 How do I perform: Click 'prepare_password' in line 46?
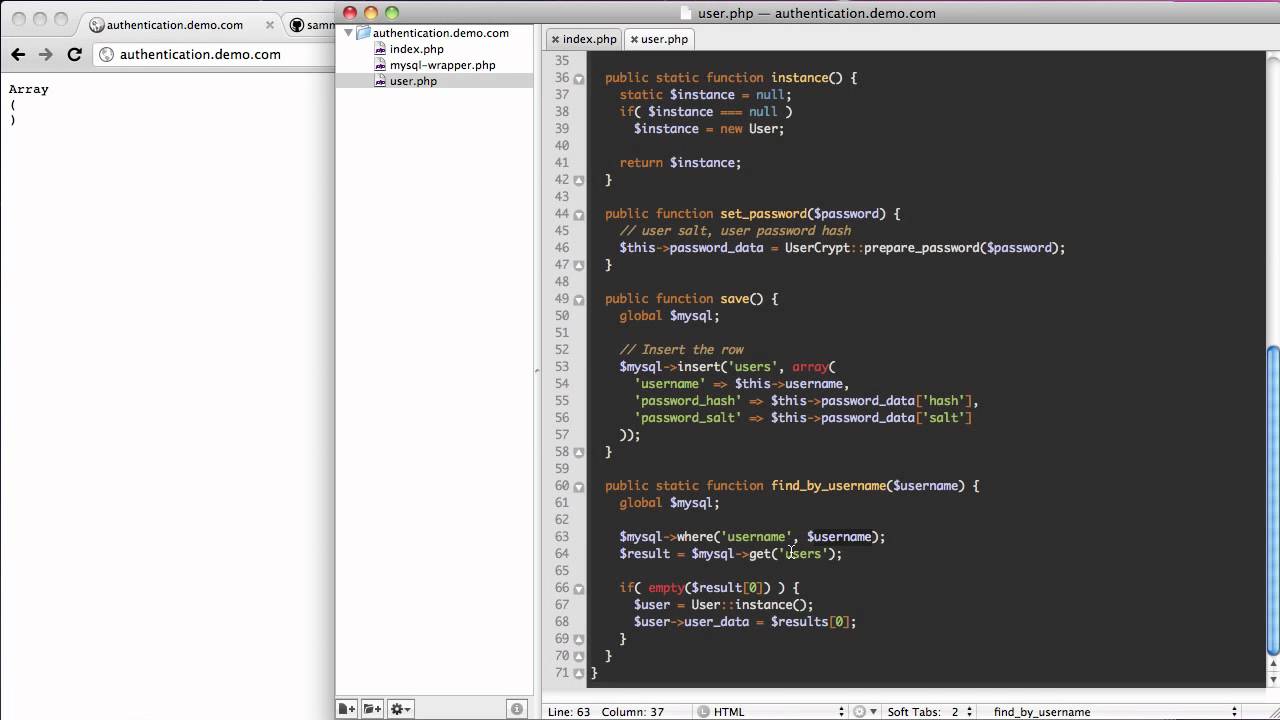coord(921,248)
